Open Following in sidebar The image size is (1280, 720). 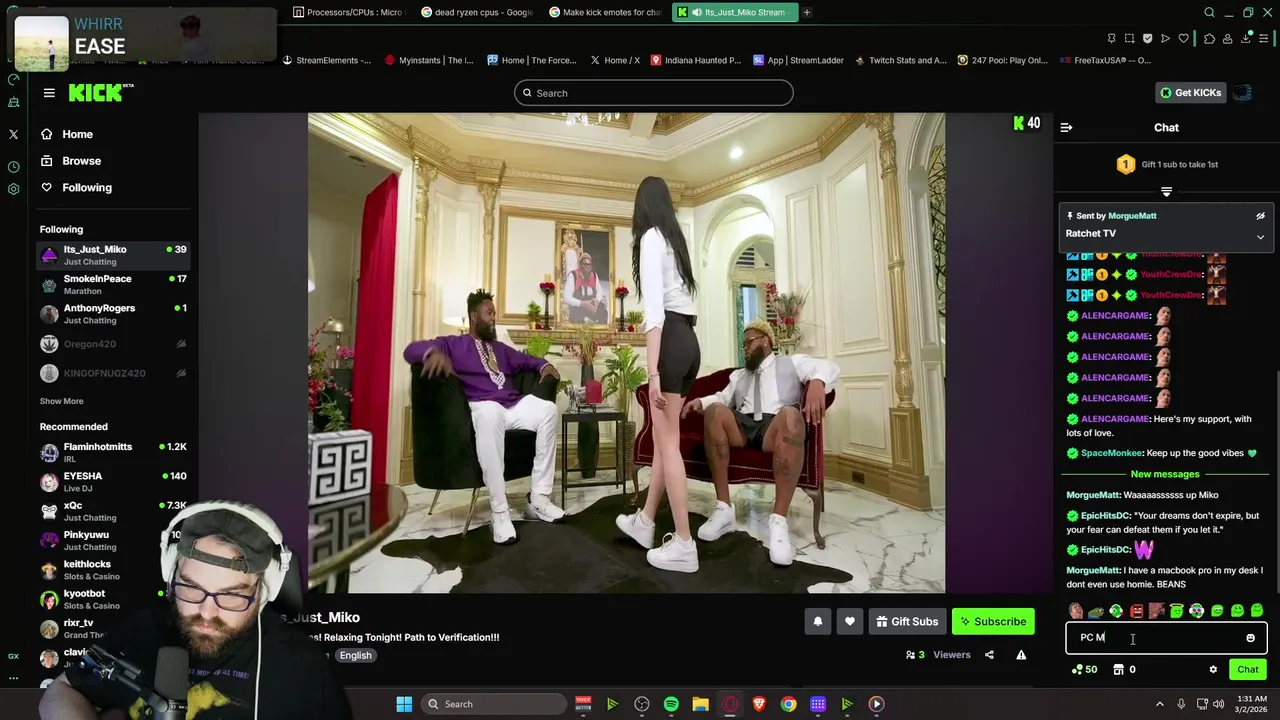87,188
